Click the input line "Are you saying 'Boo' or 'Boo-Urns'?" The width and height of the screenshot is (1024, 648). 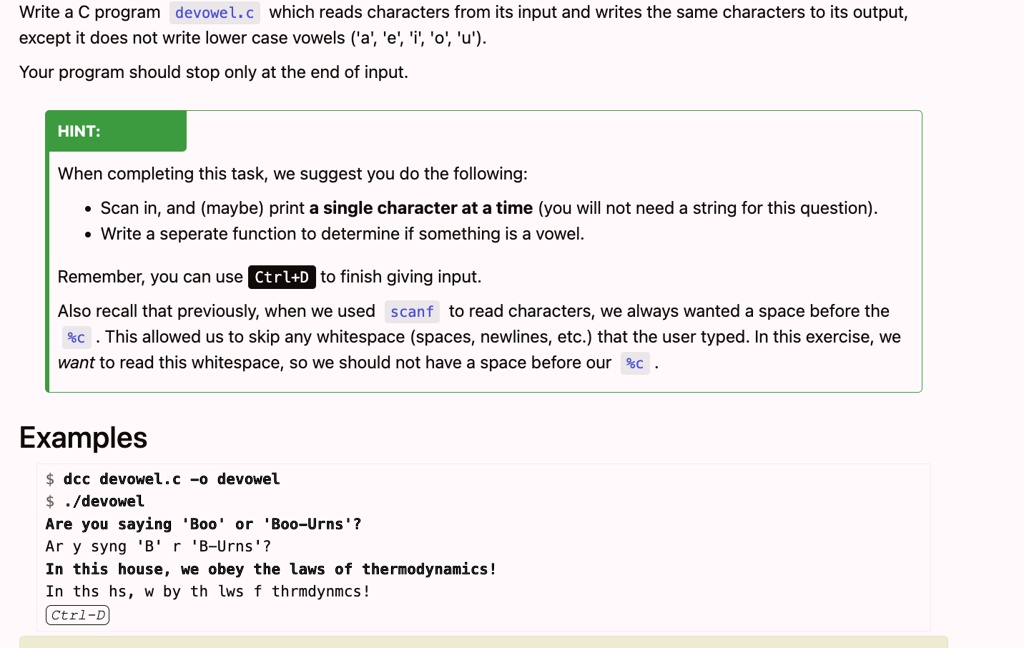203,524
